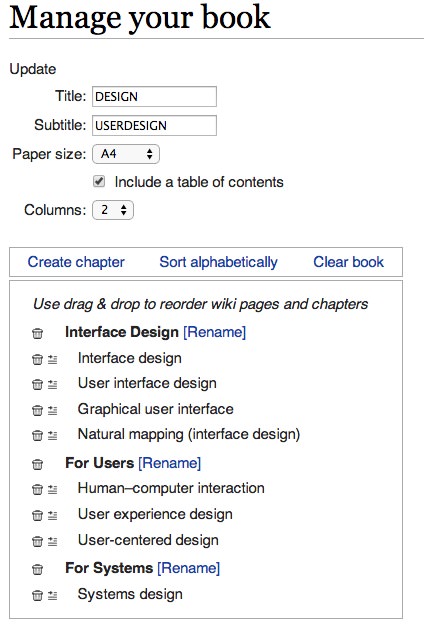
Task: Delete the Interface Design chapter via trash icon
Action: tap(37, 333)
